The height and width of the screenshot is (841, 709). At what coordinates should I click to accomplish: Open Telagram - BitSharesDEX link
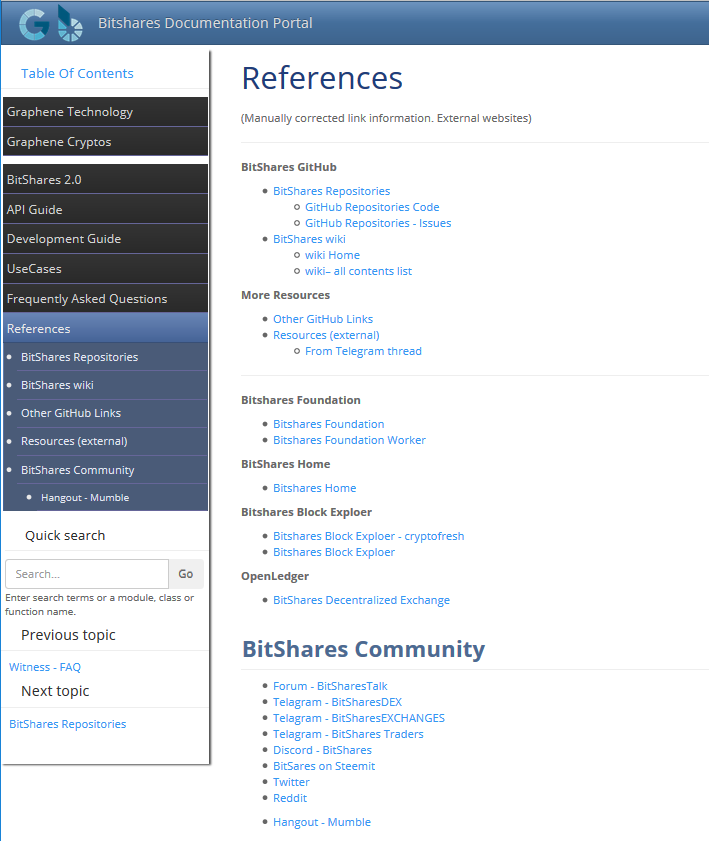point(337,702)
